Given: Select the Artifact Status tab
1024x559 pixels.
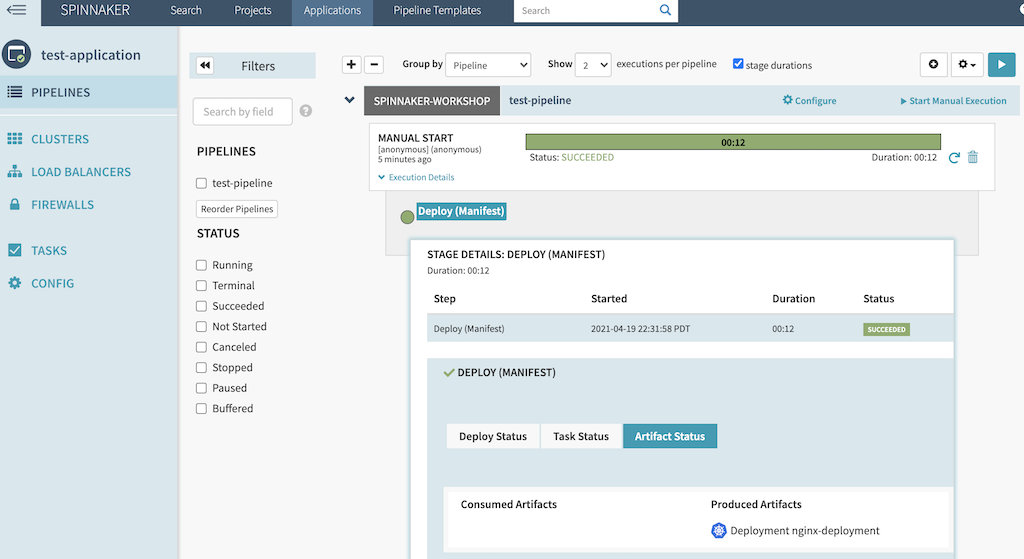Looking at the screenshot, I should (x=670, y=436).
